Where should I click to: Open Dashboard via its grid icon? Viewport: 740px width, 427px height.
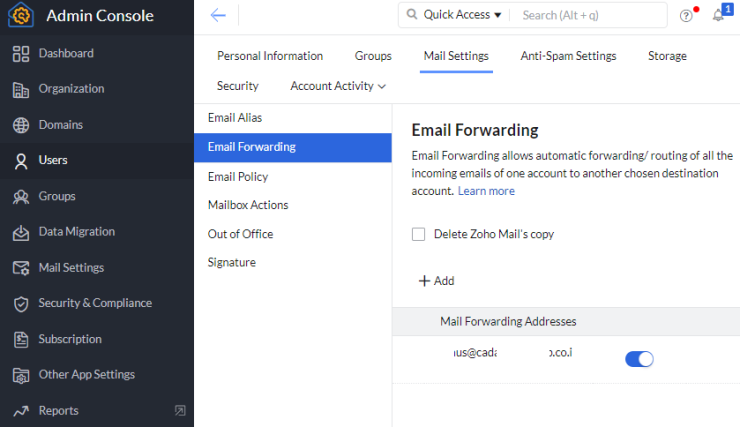[21, 54]
